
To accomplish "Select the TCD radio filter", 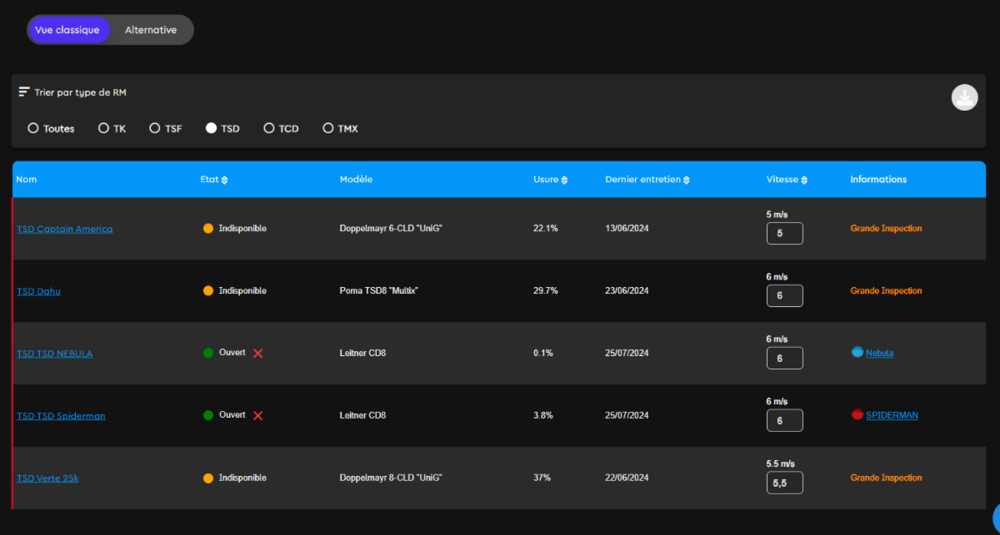I will 269,128.
